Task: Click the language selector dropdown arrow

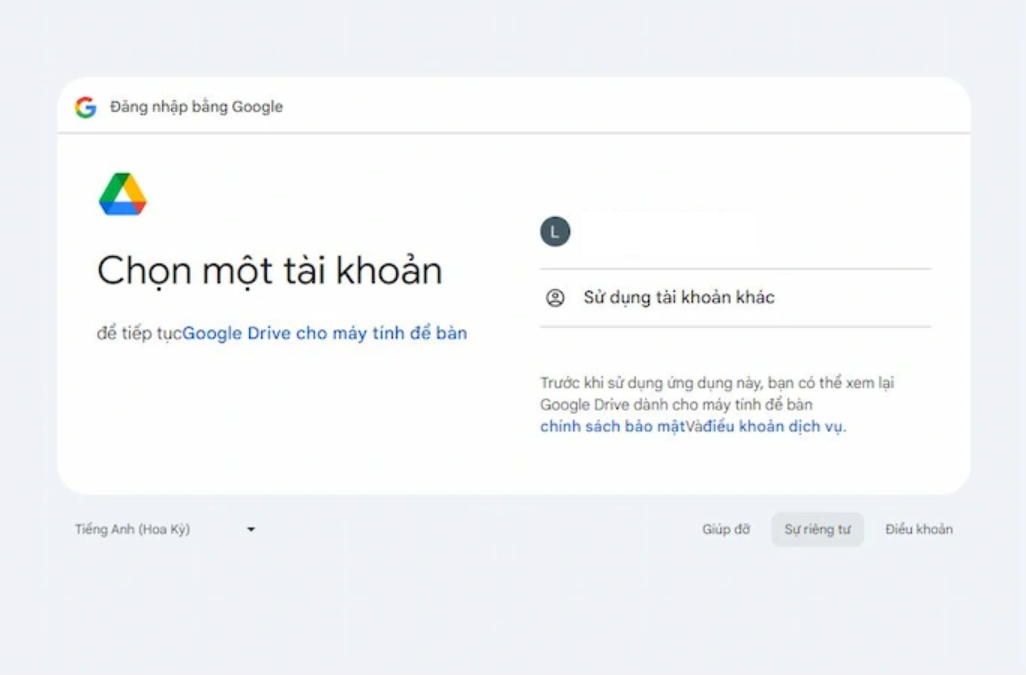Action: 251,529
